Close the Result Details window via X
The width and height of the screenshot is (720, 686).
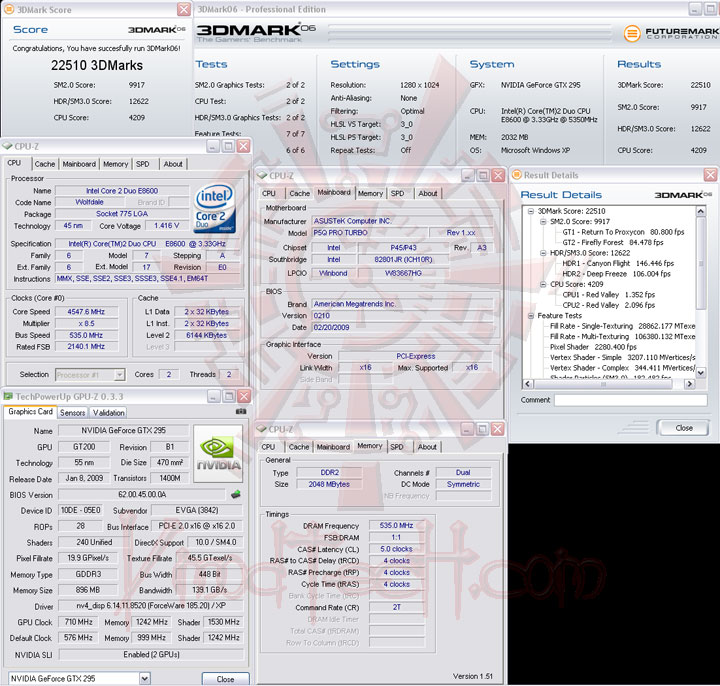(710, 175)
